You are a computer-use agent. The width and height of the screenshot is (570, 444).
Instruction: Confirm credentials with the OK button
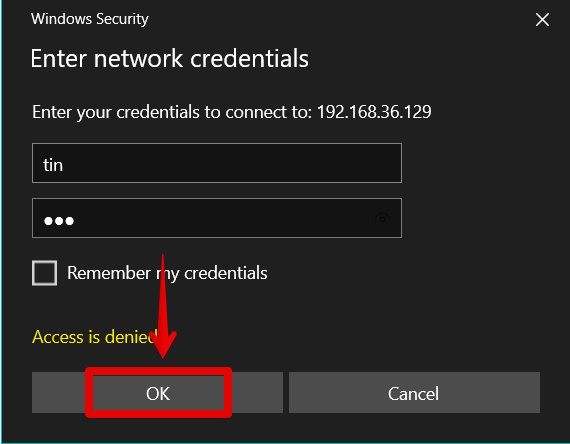(x=158, y=393)
